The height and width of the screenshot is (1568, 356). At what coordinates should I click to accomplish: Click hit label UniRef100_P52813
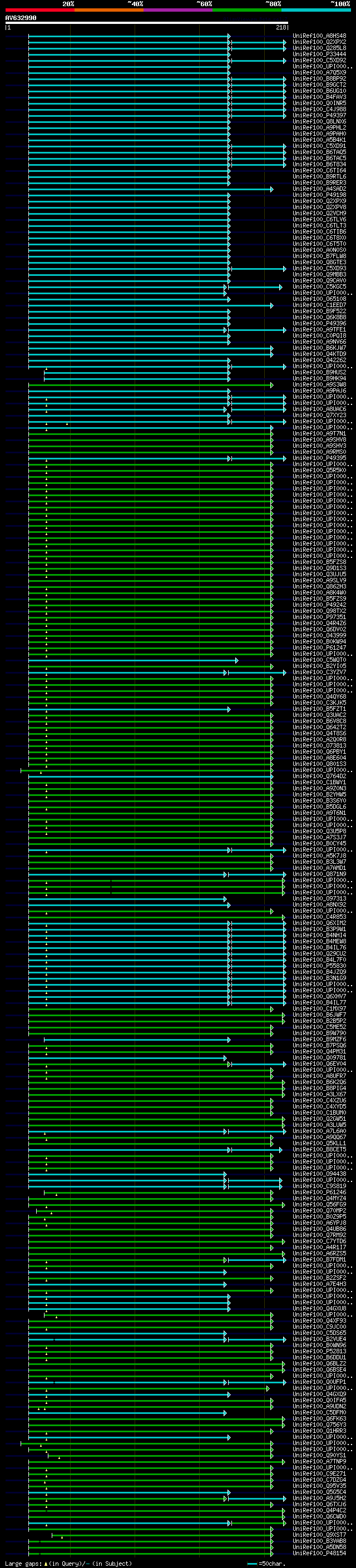[319, 1351]
